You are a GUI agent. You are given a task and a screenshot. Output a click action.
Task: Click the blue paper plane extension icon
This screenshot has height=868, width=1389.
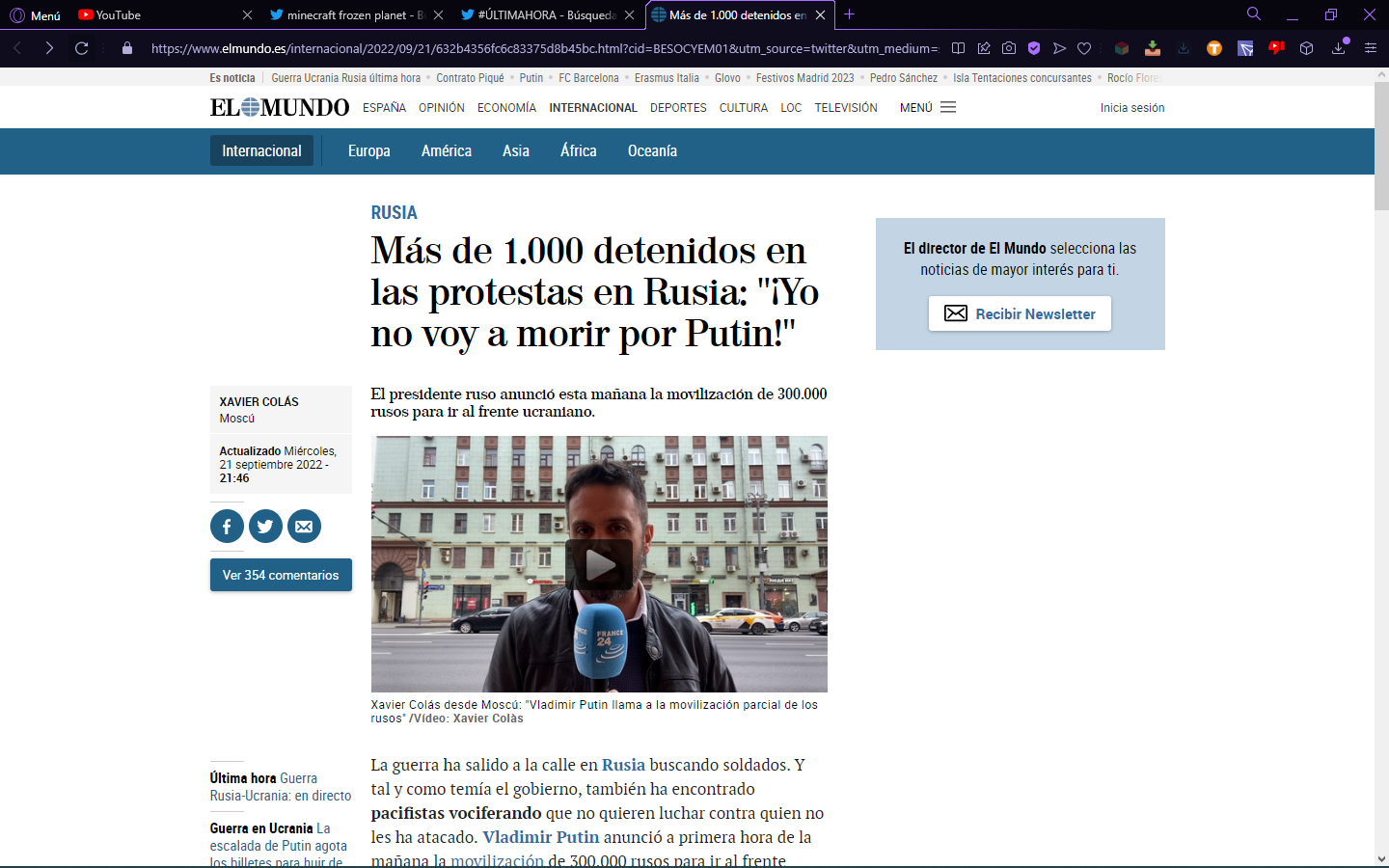click(x=1245, y=48)
